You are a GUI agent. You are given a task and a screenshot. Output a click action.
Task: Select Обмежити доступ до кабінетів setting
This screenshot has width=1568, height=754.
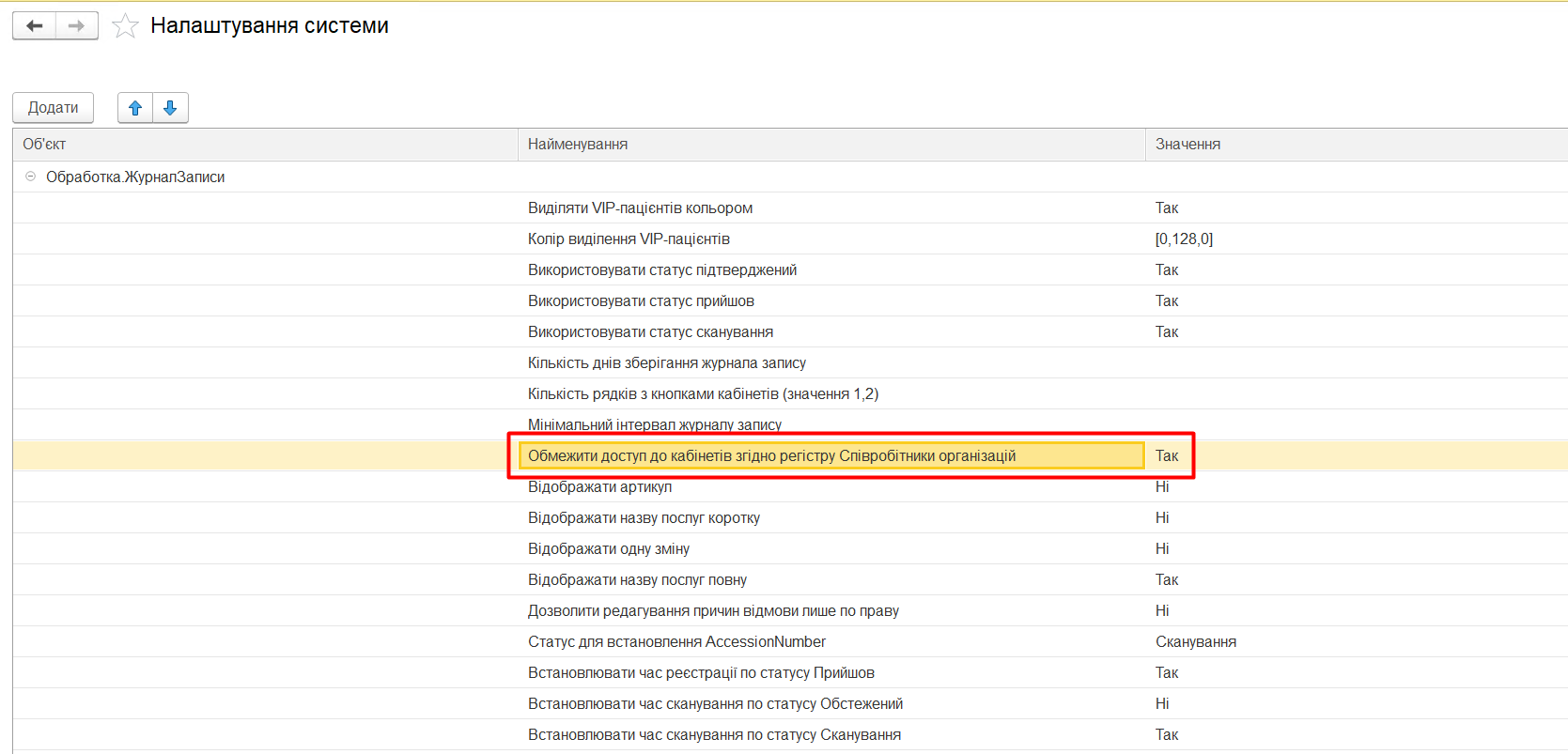771,456
